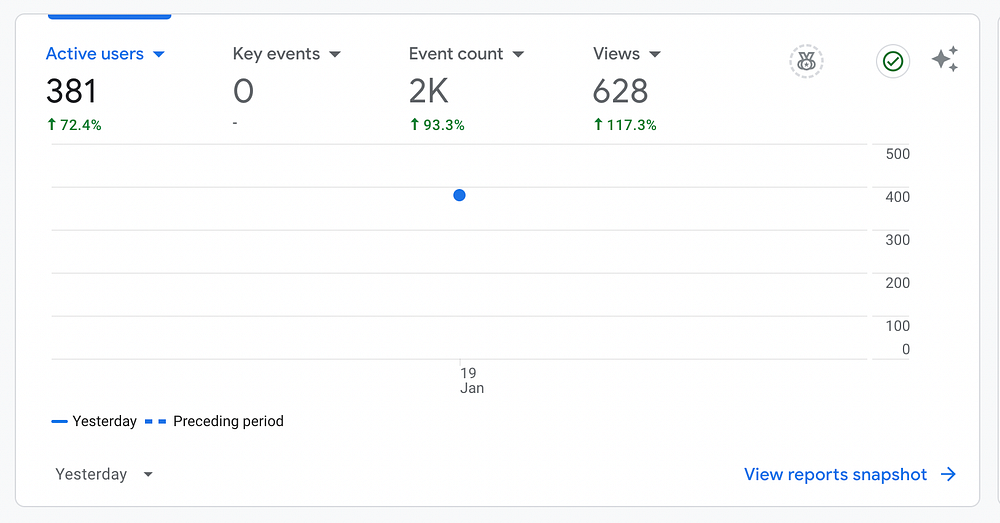The width and height of the screenshot is (1000, 523).
Task: Click the green up arrow beside 117.3%
Action: 598,125
